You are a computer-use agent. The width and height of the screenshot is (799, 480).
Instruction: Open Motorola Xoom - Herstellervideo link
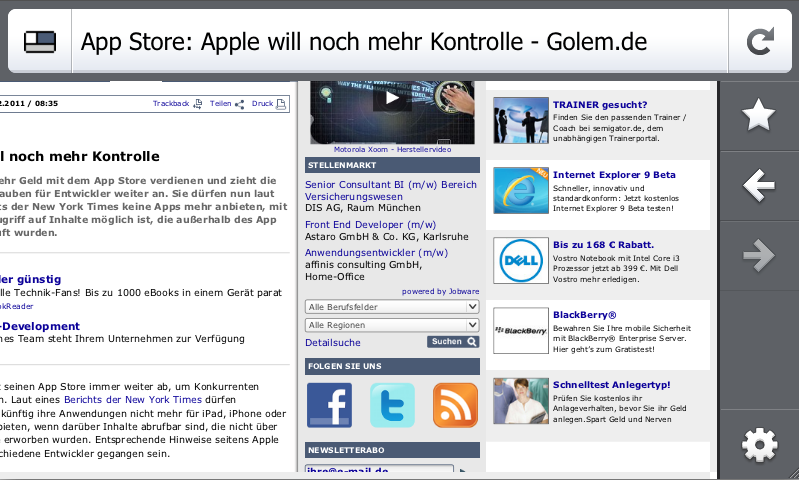392,149
